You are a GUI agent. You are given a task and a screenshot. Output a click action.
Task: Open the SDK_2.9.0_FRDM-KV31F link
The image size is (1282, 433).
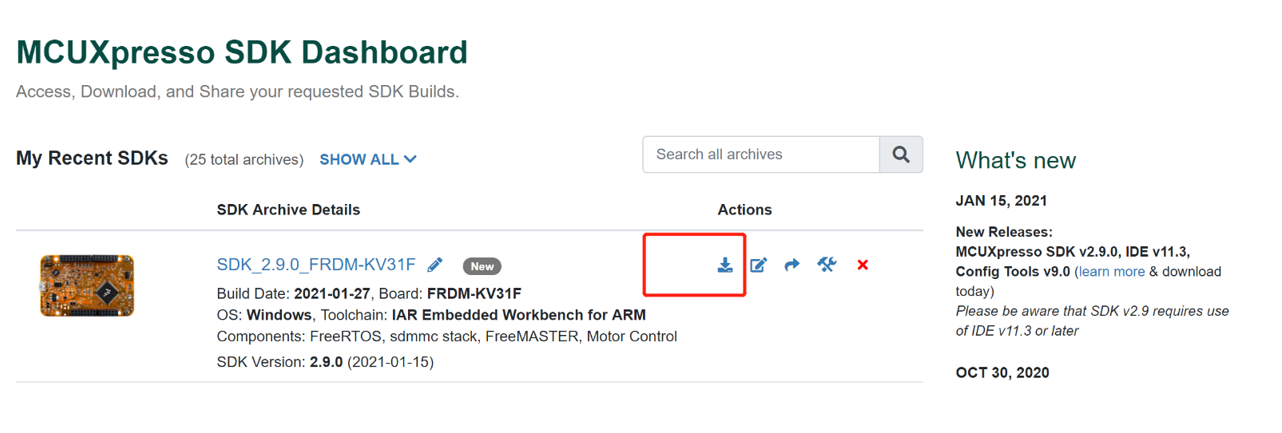click(x=316, y=265)
